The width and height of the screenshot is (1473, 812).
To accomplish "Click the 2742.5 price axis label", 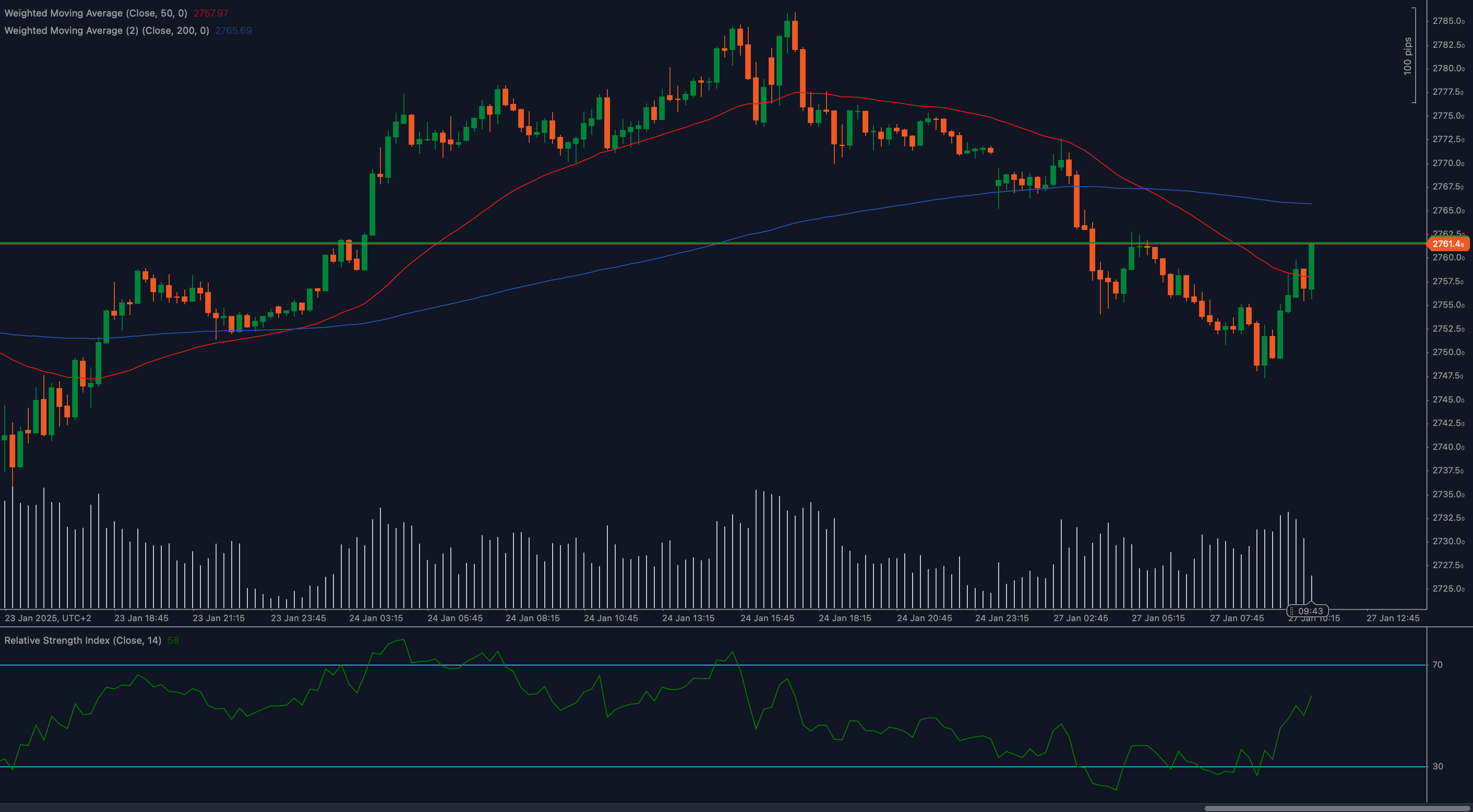I will click(1448, 423).
